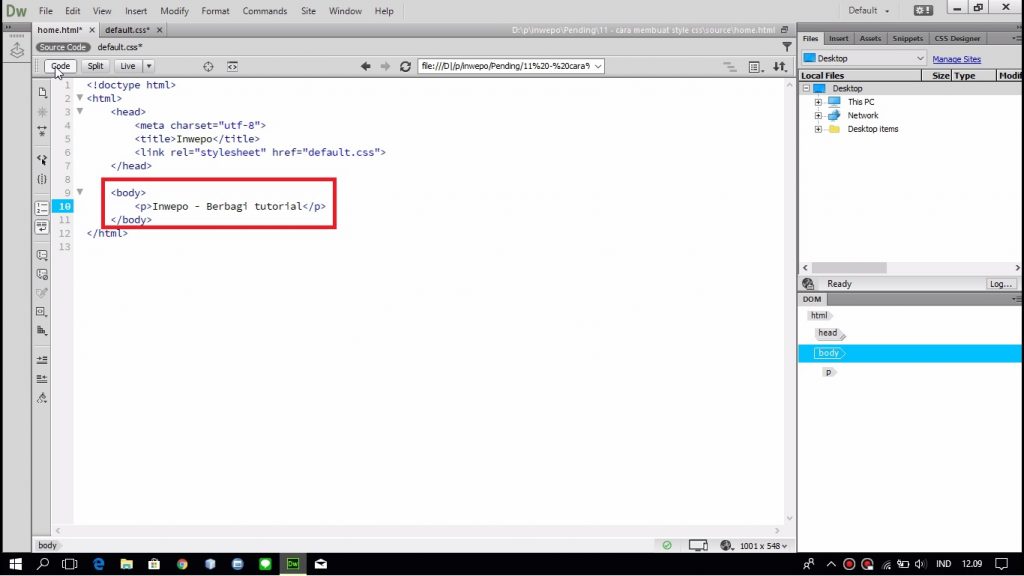Click the Open Documents icon in left toolbar
The width and height of the screenshot is (1024, 576).
click(x=42, y=92)
